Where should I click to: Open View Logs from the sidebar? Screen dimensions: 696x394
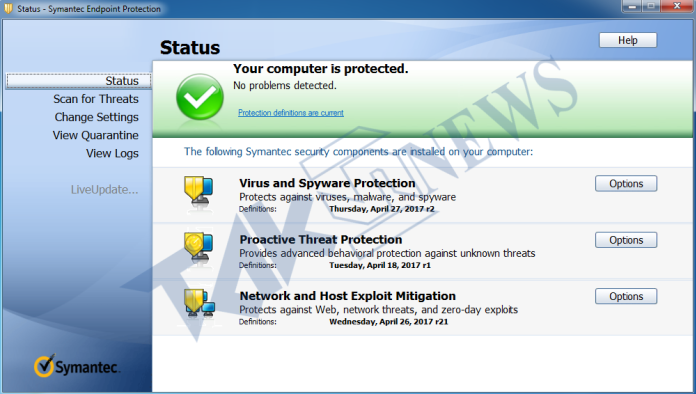coord(112,154)
